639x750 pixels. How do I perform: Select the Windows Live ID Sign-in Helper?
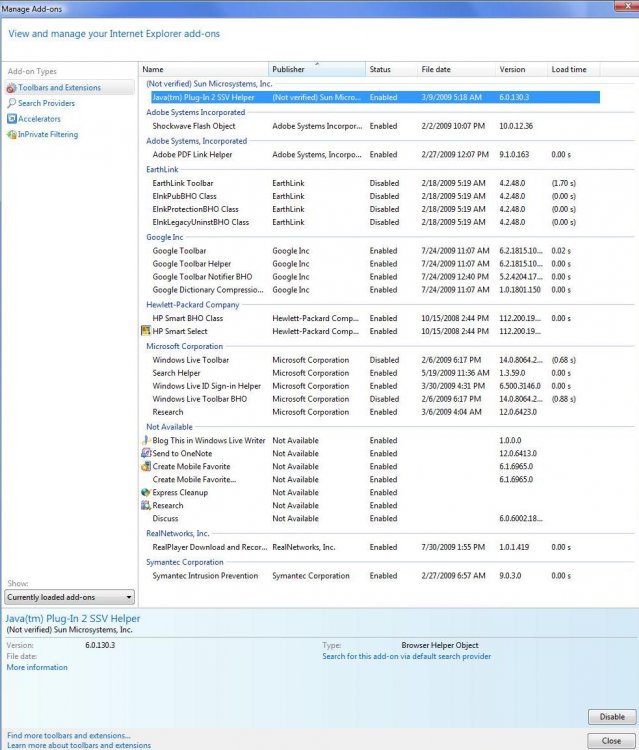[207, 386]
